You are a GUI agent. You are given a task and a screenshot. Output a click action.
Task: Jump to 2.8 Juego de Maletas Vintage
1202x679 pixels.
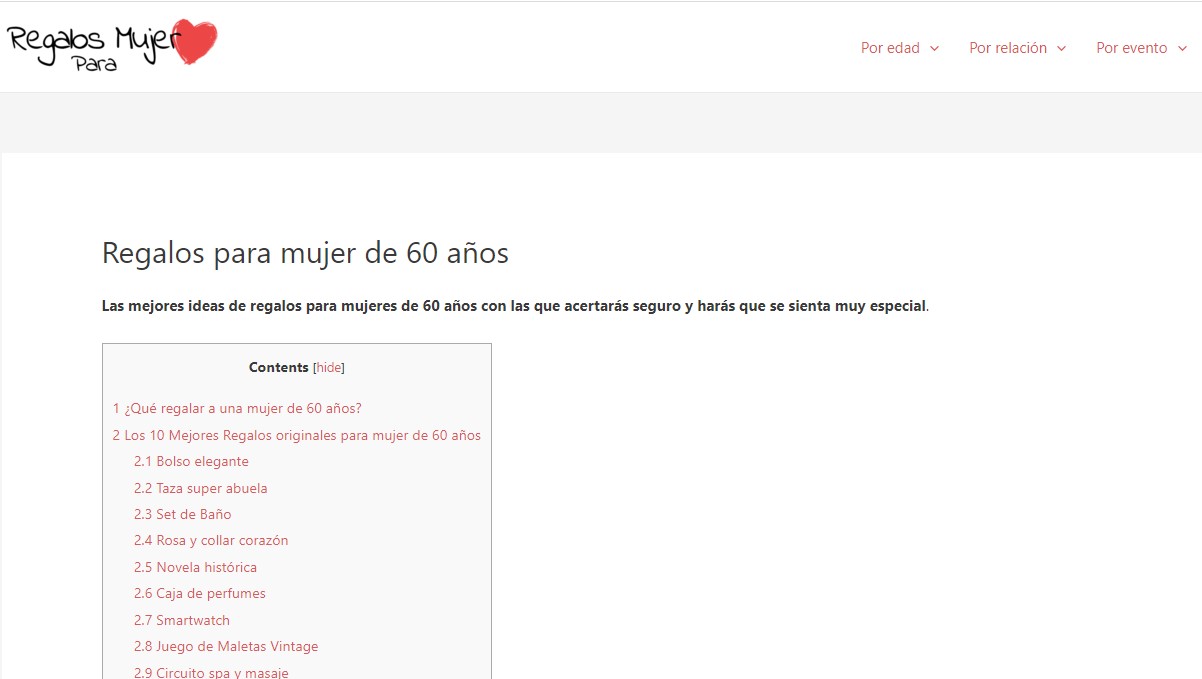pyautogui.click(x=226, y=646)
